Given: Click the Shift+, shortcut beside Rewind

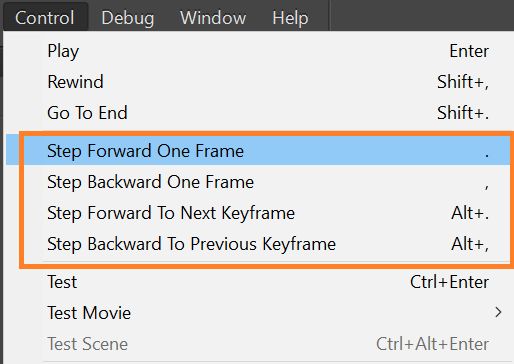Looking at the screenshot, I should click(463, 82).
